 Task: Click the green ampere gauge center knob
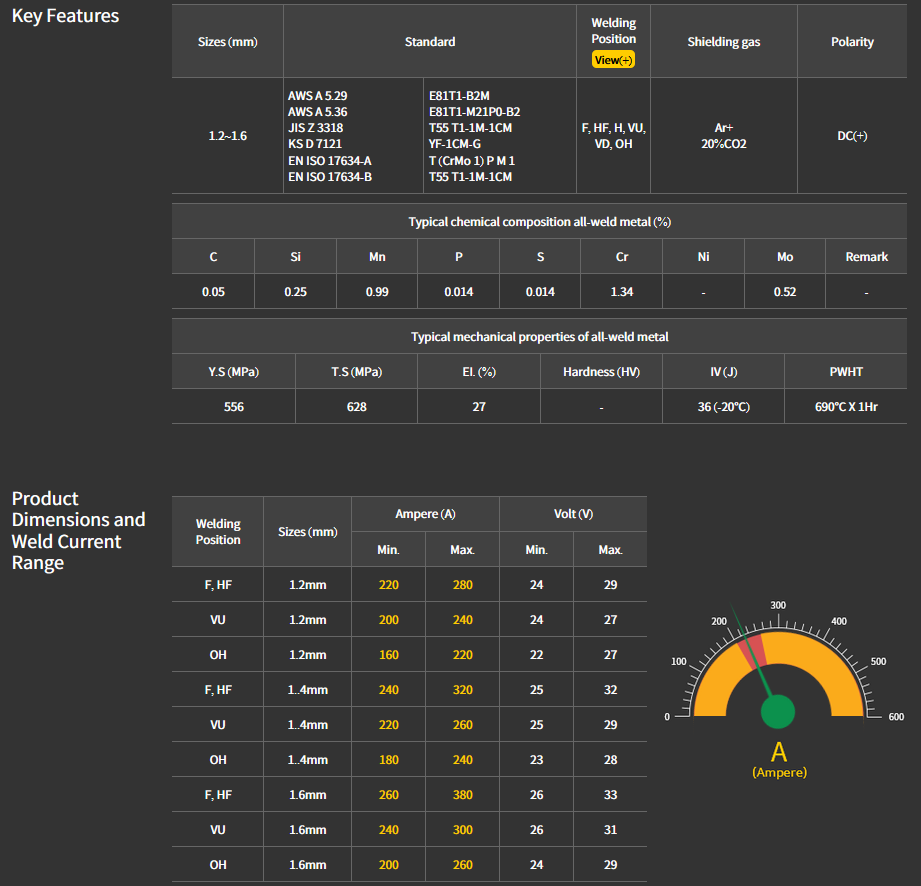(778, 712)
